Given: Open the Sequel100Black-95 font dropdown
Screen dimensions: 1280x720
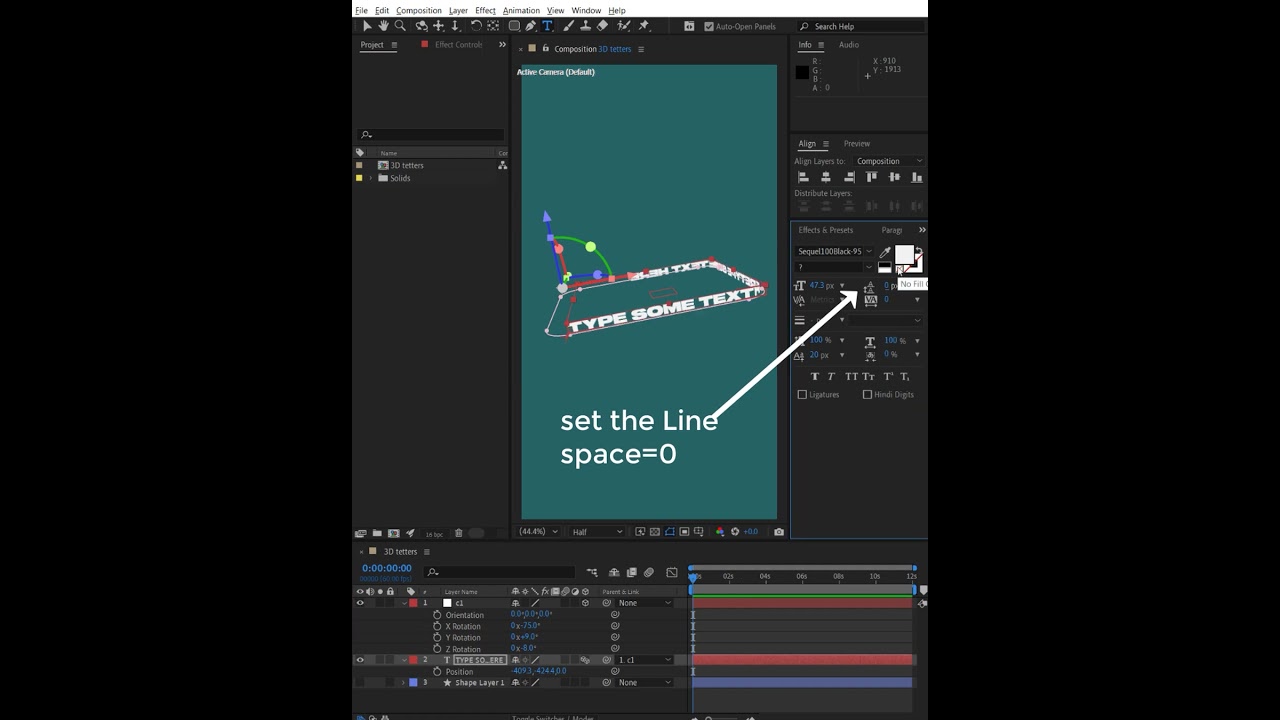Looking at the screenshot, I should tap(834, 252).
